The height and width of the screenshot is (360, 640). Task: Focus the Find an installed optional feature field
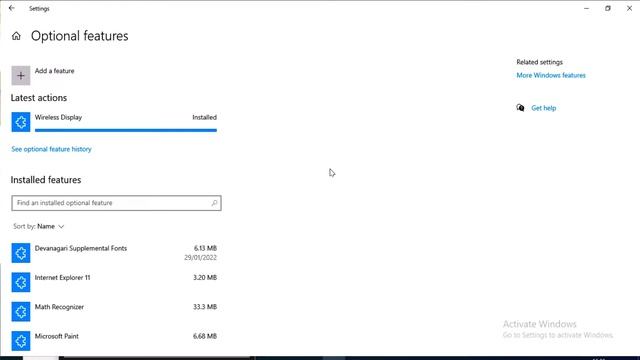(116, 203)
